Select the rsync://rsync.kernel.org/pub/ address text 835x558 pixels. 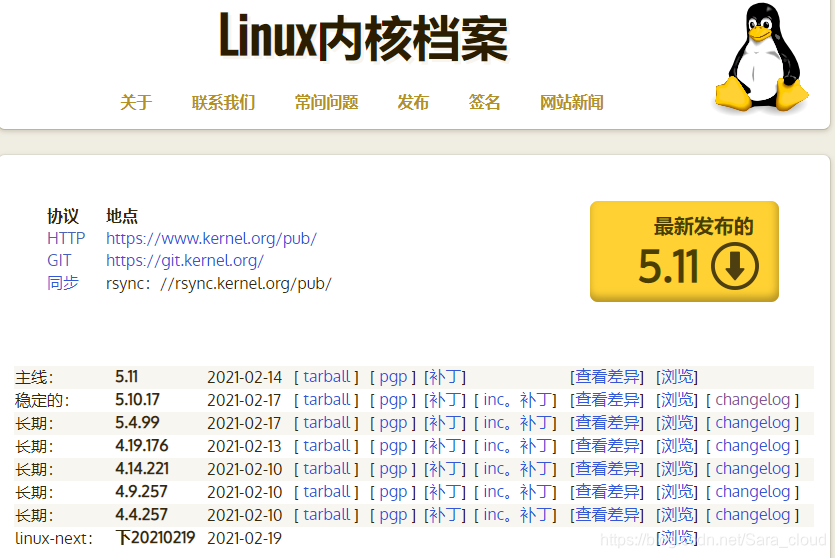pos(219,283)
